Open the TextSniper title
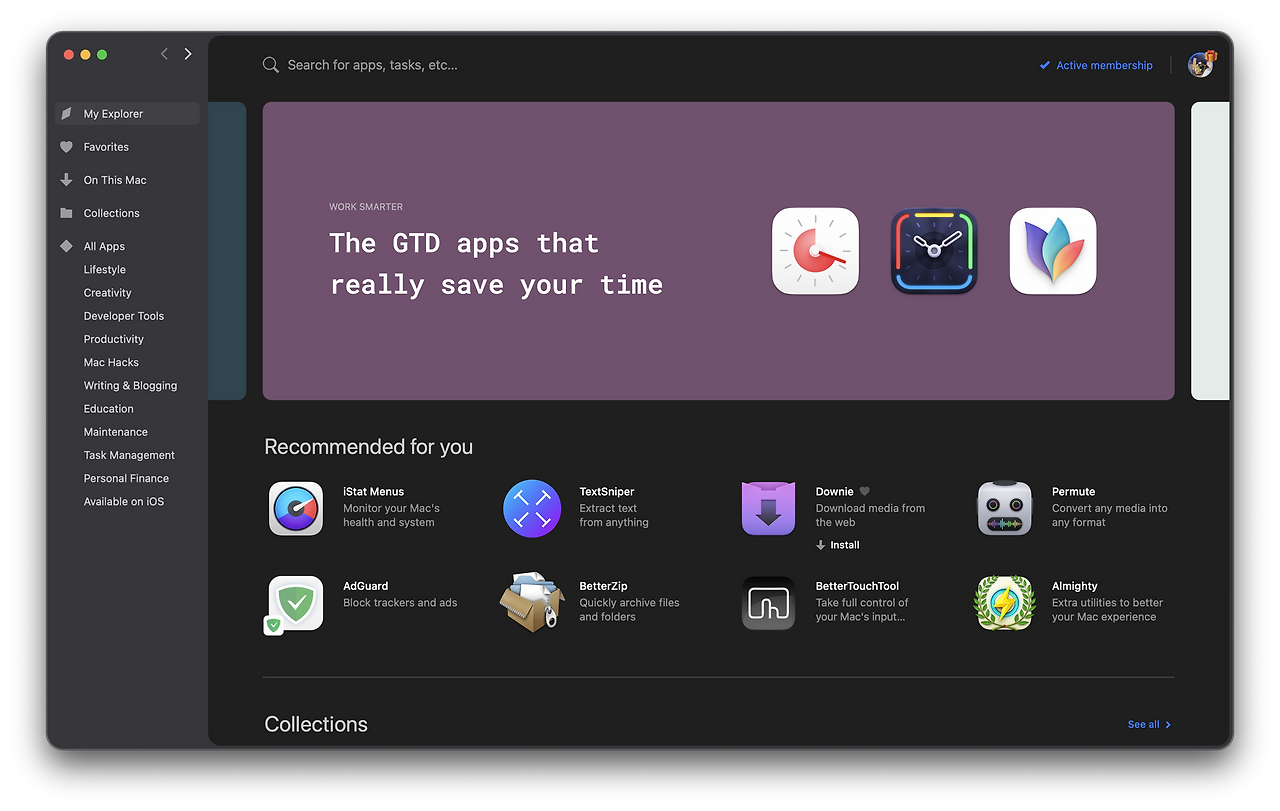The height and width of the screenshot is (811, 1280). tap(607, 492)
